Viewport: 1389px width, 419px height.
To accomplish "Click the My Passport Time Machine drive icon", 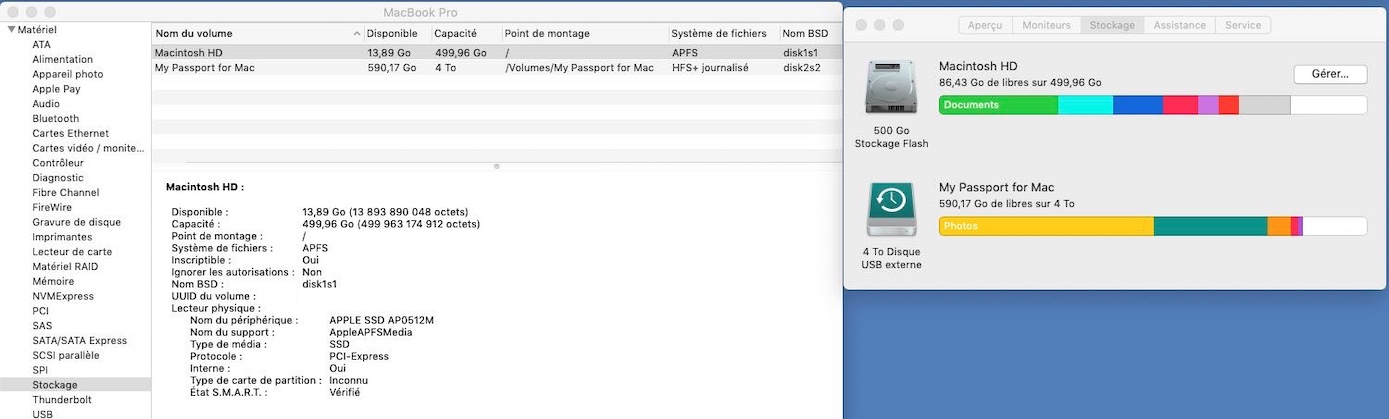I will point(891,210).
